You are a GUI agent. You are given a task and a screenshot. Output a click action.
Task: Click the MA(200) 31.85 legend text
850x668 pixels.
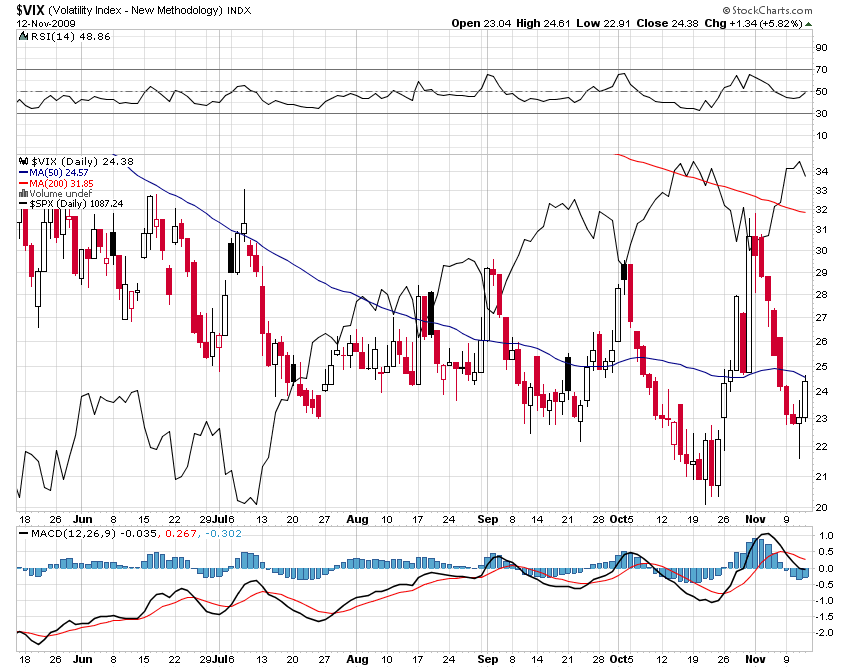click(x=61, y=183)
